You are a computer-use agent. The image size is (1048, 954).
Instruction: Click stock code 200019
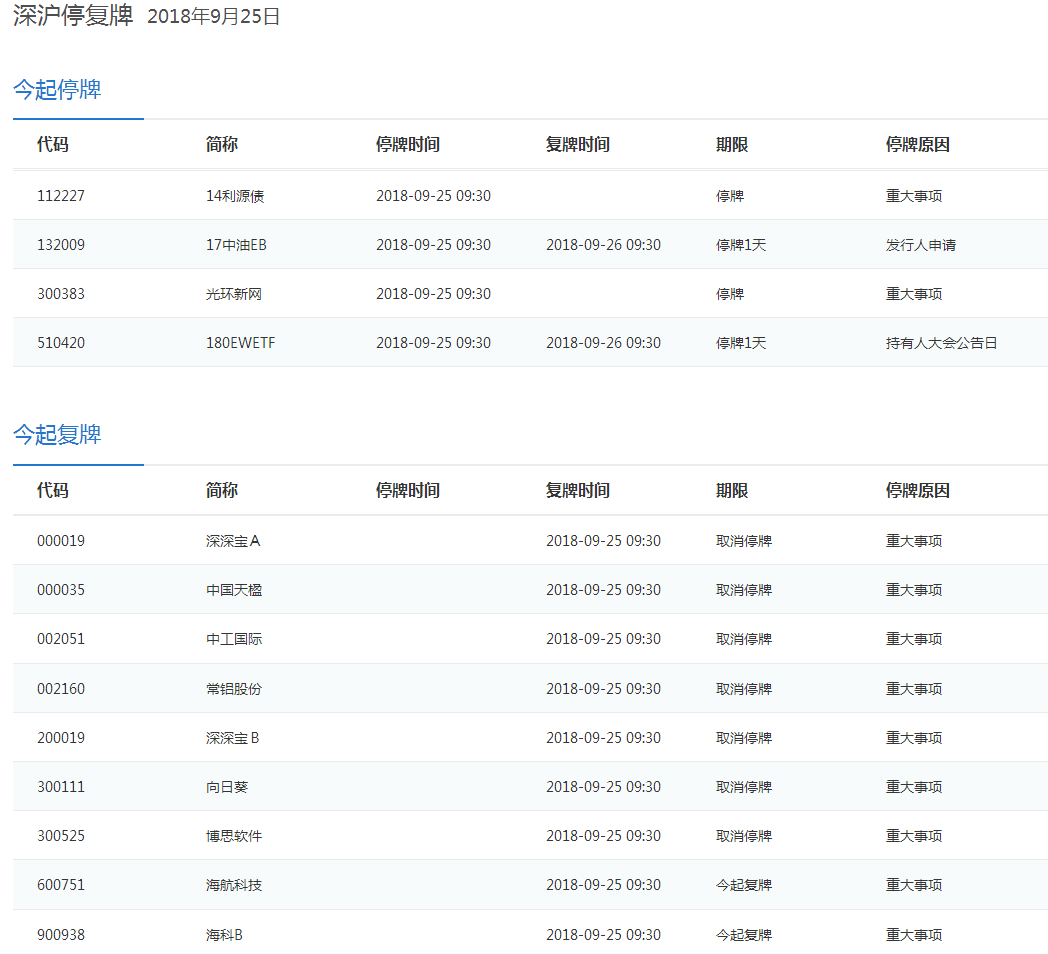pyautogui.click(x=61, y=738)
